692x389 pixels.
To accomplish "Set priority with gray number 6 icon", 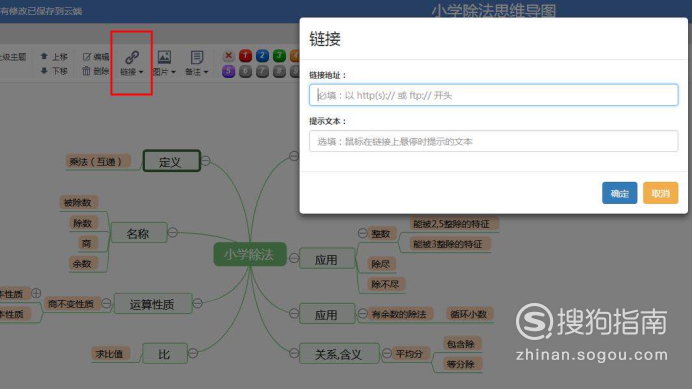I will coord(245,71).
